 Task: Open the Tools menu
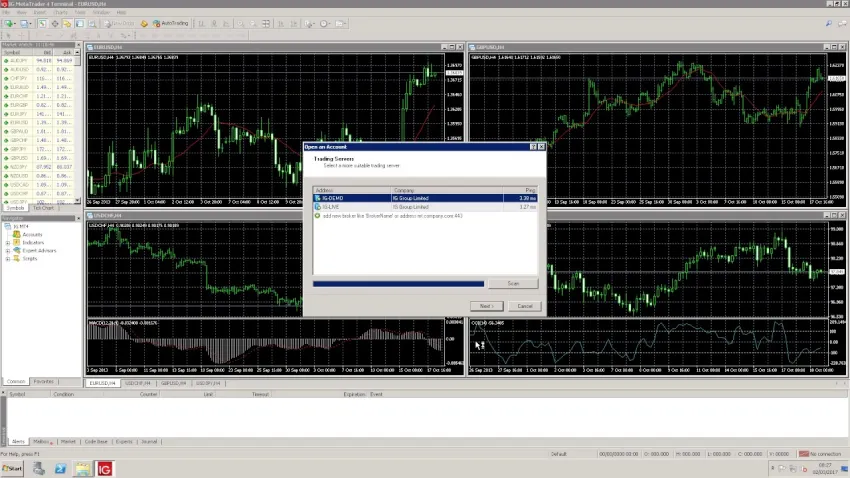click(80, 12)
